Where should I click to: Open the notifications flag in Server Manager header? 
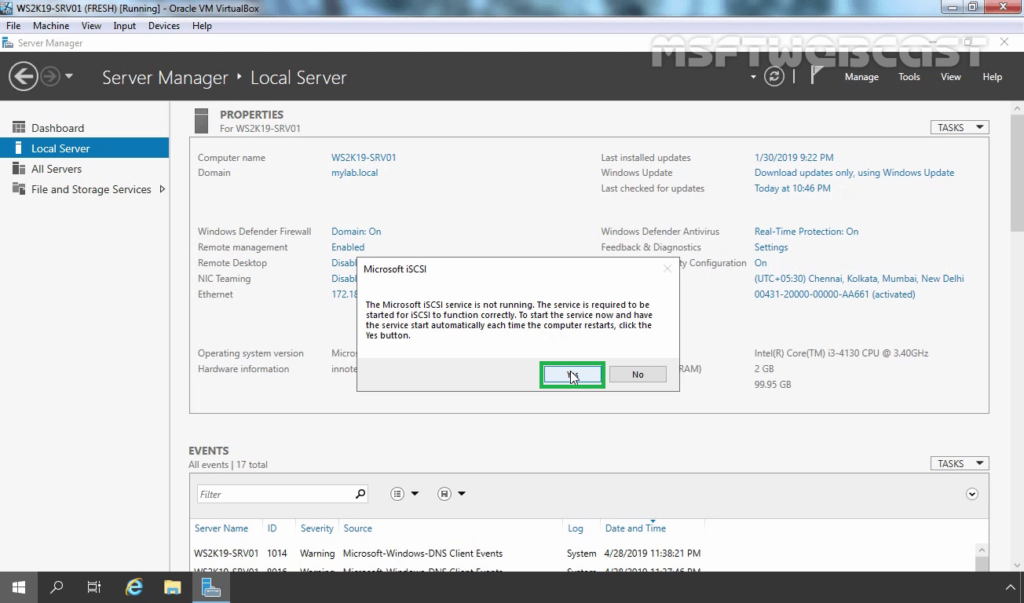click(816, 76)
